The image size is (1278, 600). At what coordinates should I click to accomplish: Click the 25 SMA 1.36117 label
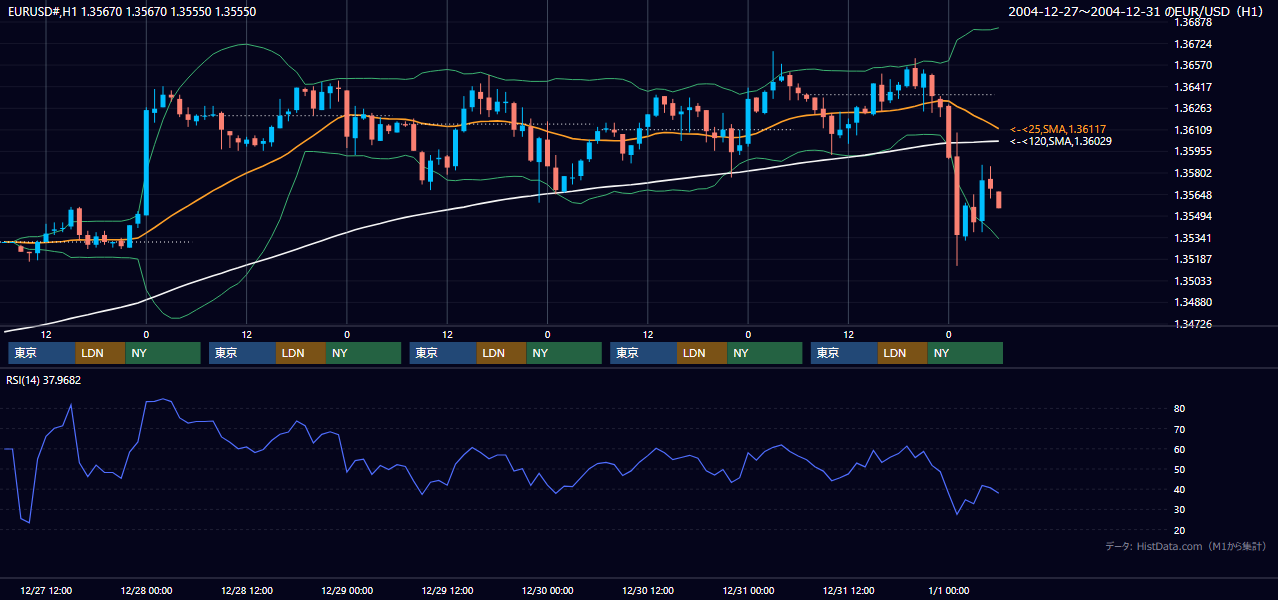pyautogui.click(x=1058, y=129)
